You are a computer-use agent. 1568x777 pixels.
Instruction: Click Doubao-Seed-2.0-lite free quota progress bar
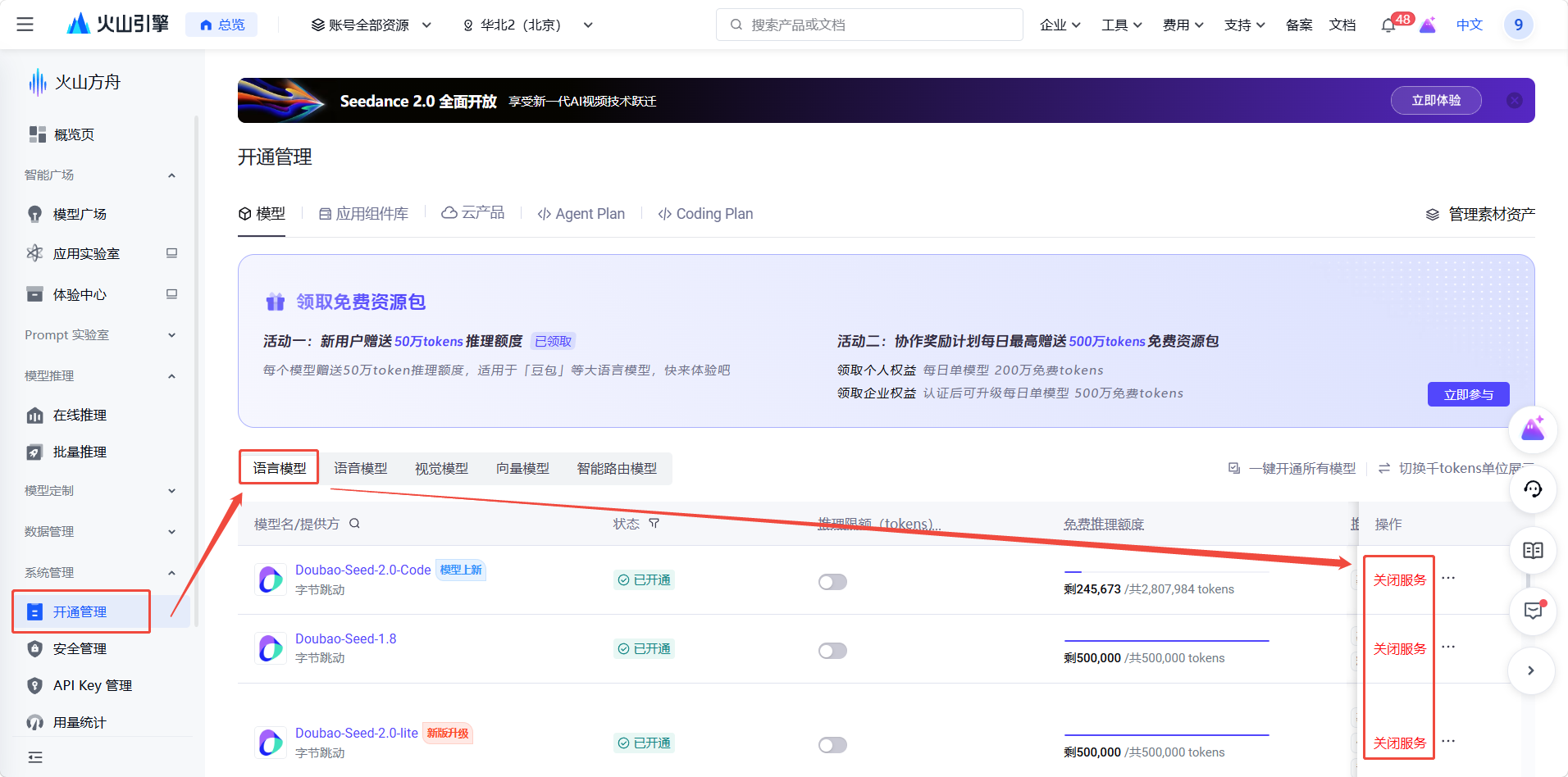(1166, 735)
